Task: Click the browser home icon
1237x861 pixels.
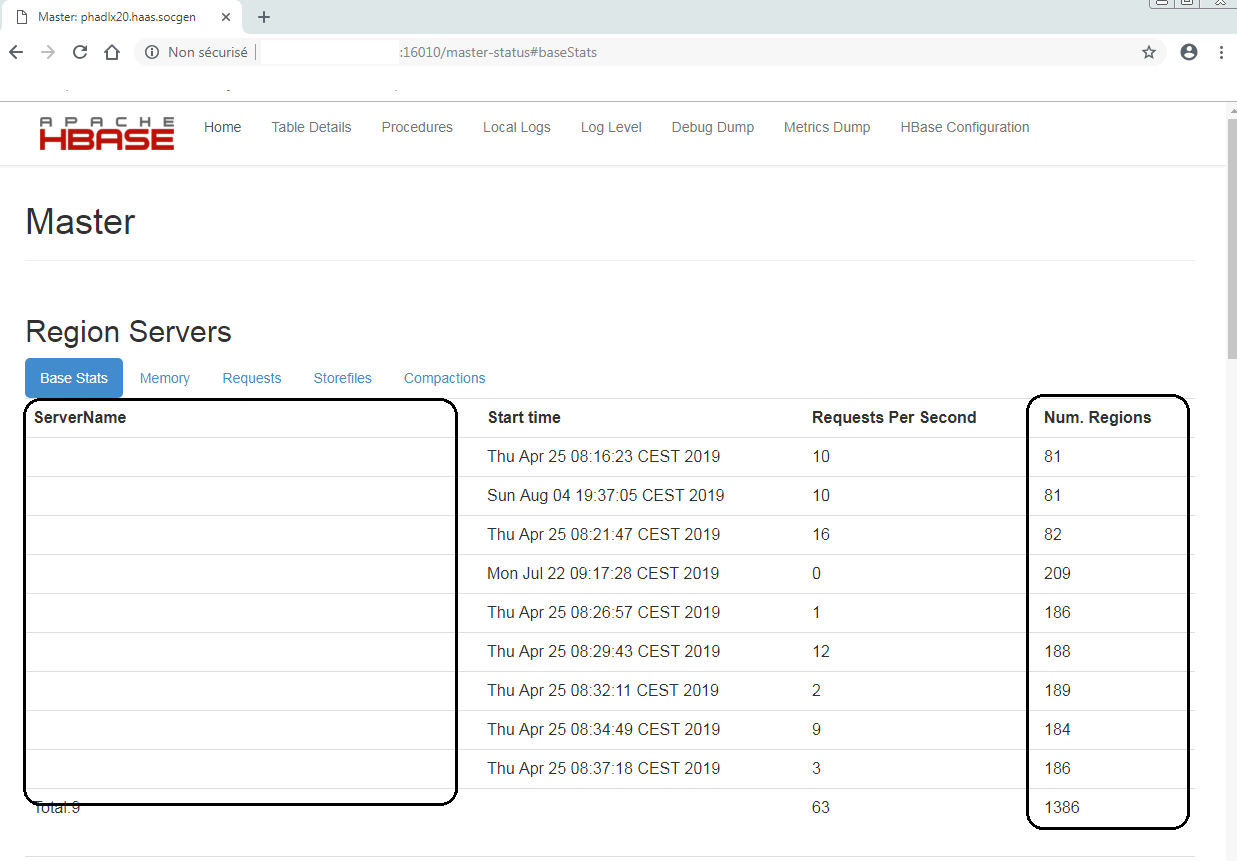Action: [x=110, y=51]
